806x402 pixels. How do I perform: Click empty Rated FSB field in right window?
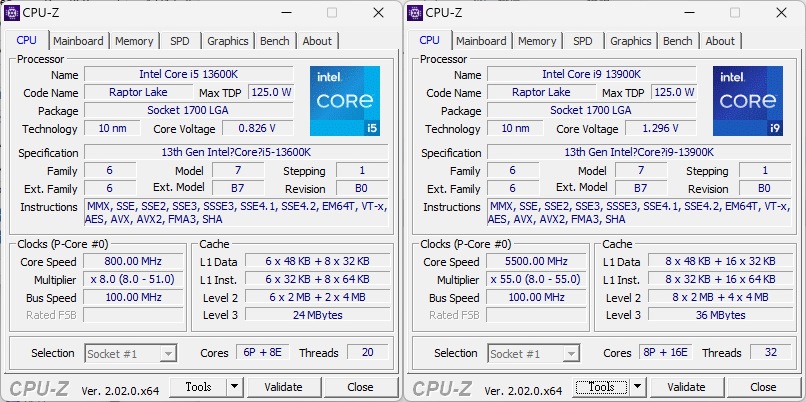click(536, 315)
